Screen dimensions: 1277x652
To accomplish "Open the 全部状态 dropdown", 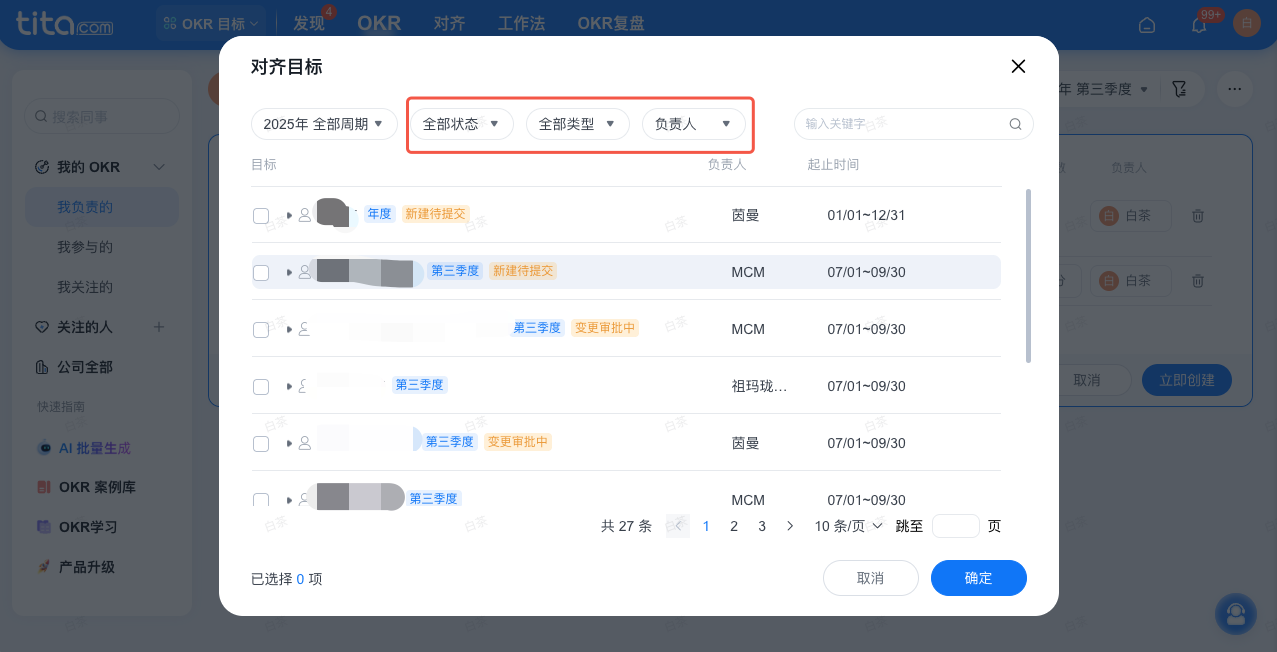I will tap(461, 123).
